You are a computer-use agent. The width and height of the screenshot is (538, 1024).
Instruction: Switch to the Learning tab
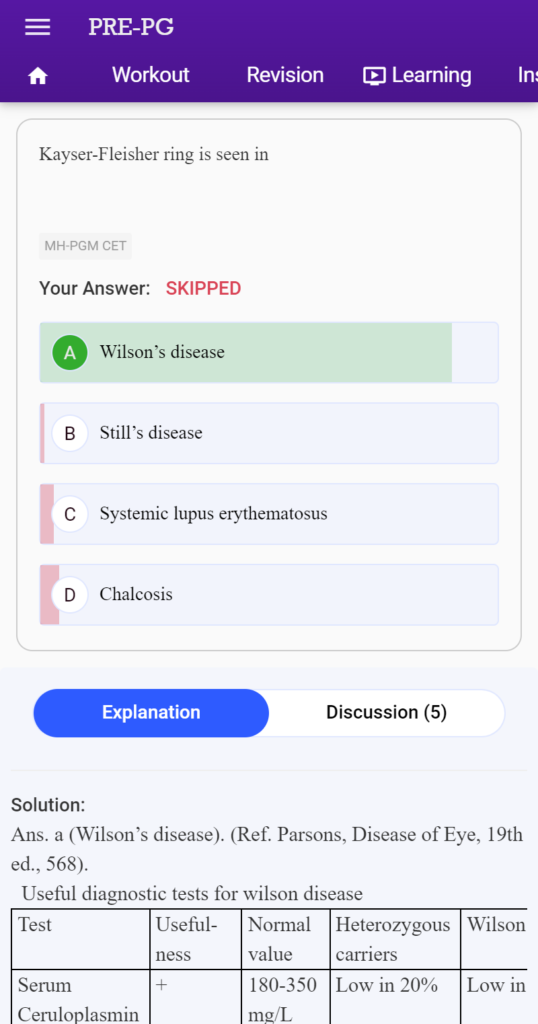coord(417,75)
